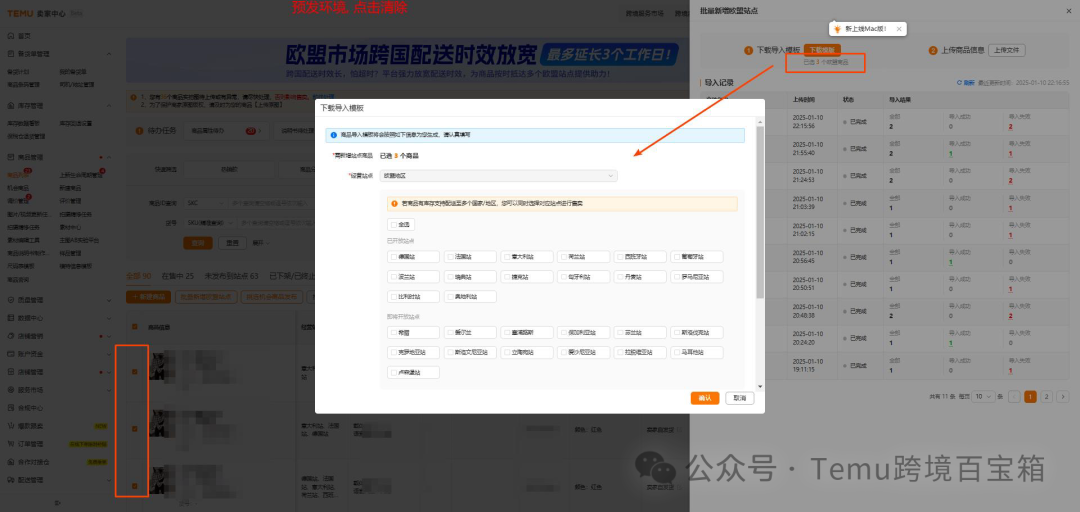The height and width of the screenshot is (512, 1080).
Task: Click the 刷新 refresh link
Action: point(968,83)
